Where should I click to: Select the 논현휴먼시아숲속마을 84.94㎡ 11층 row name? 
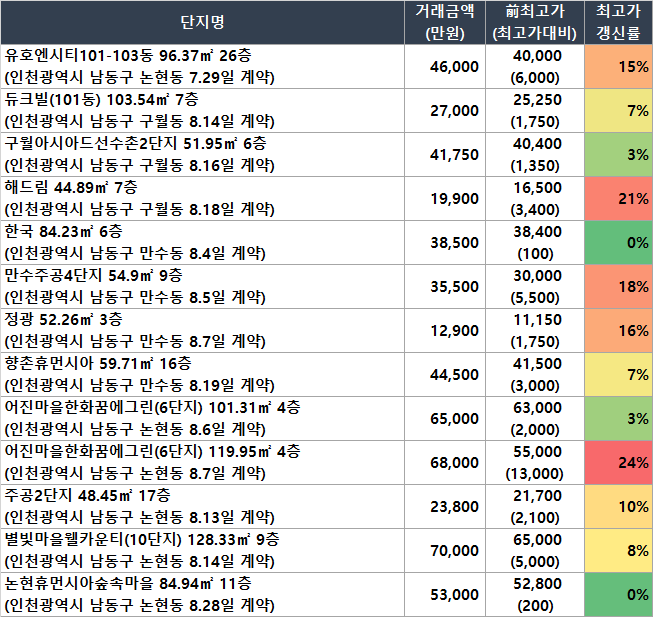coord(202,595)
